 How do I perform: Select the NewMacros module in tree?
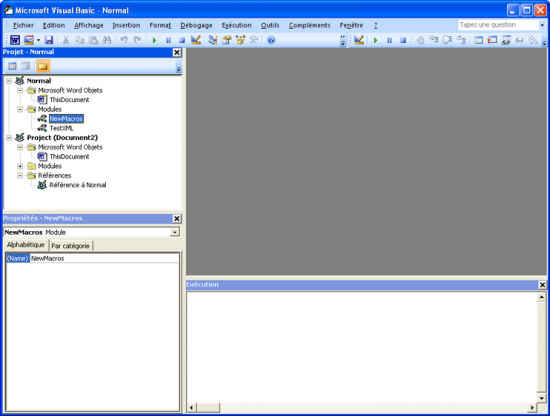pyautogui.click(x=66, y=119)
